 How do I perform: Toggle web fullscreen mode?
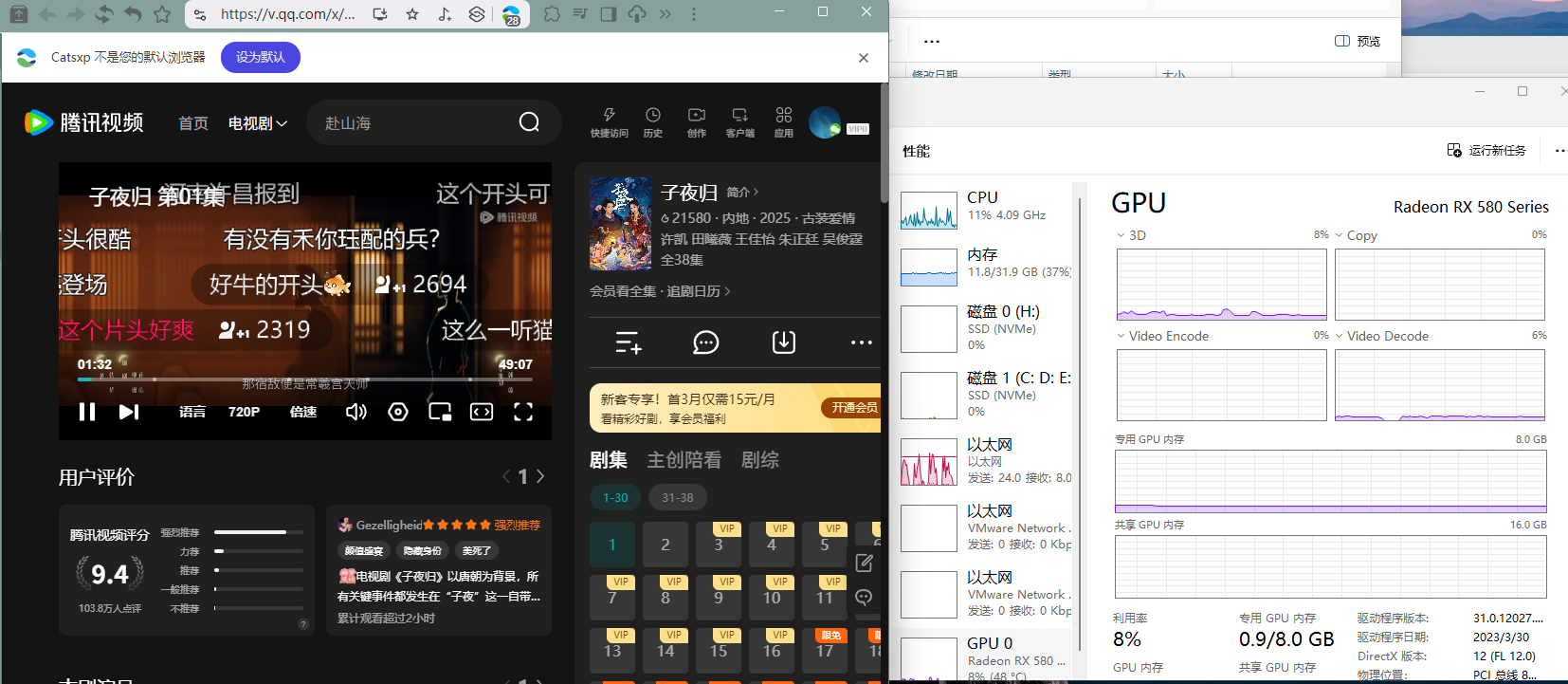click(x=482, y=412)
